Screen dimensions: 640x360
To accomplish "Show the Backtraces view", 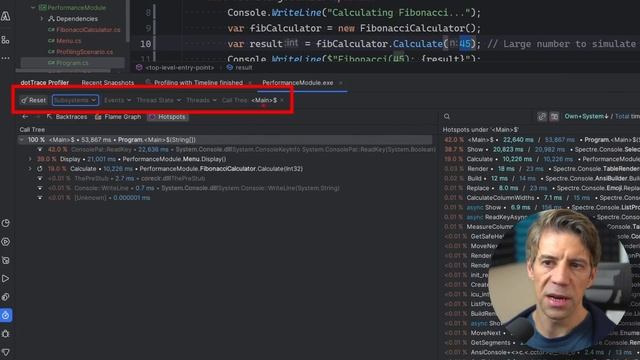I will pos(67,117).
